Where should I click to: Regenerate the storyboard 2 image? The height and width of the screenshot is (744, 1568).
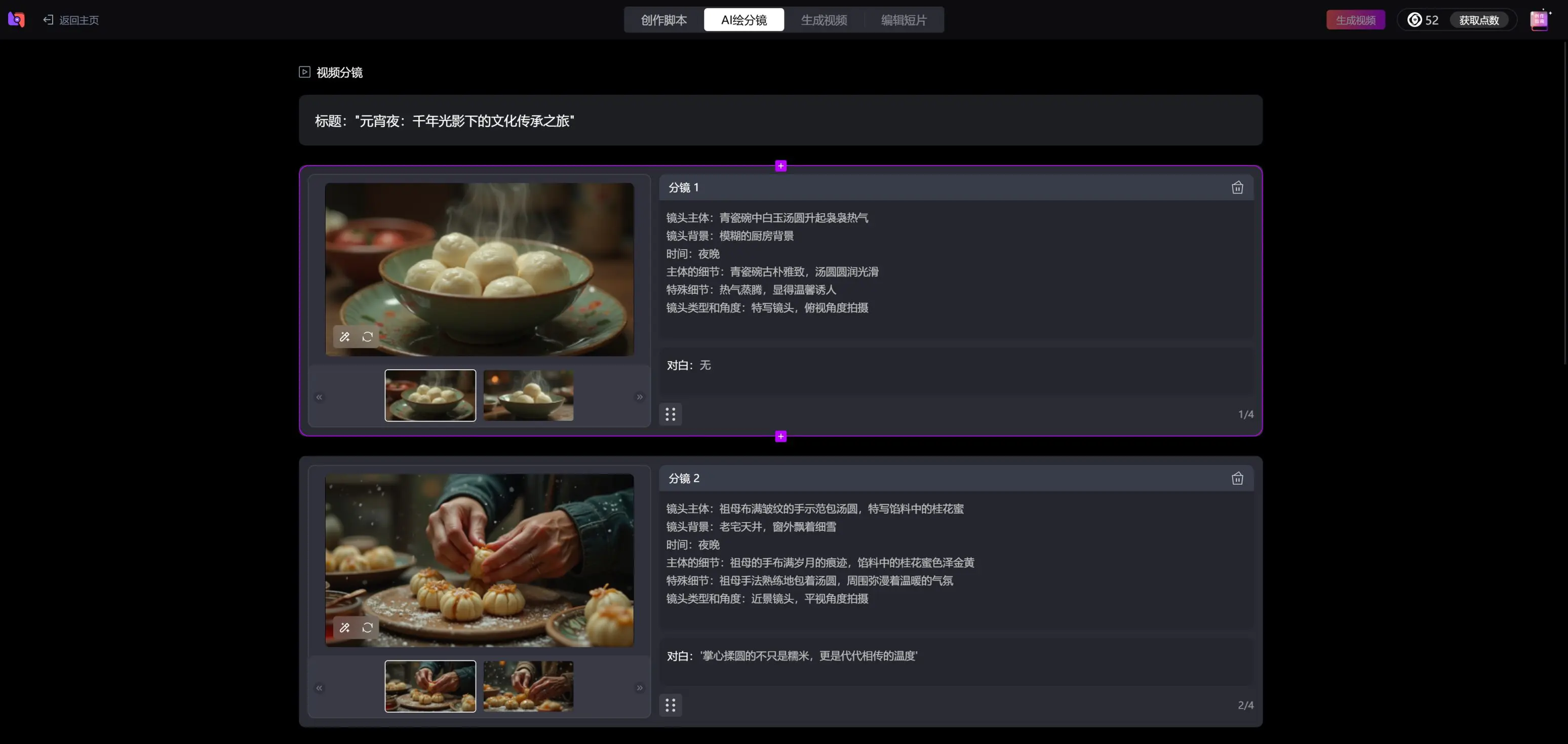click(x=368, y=628)
